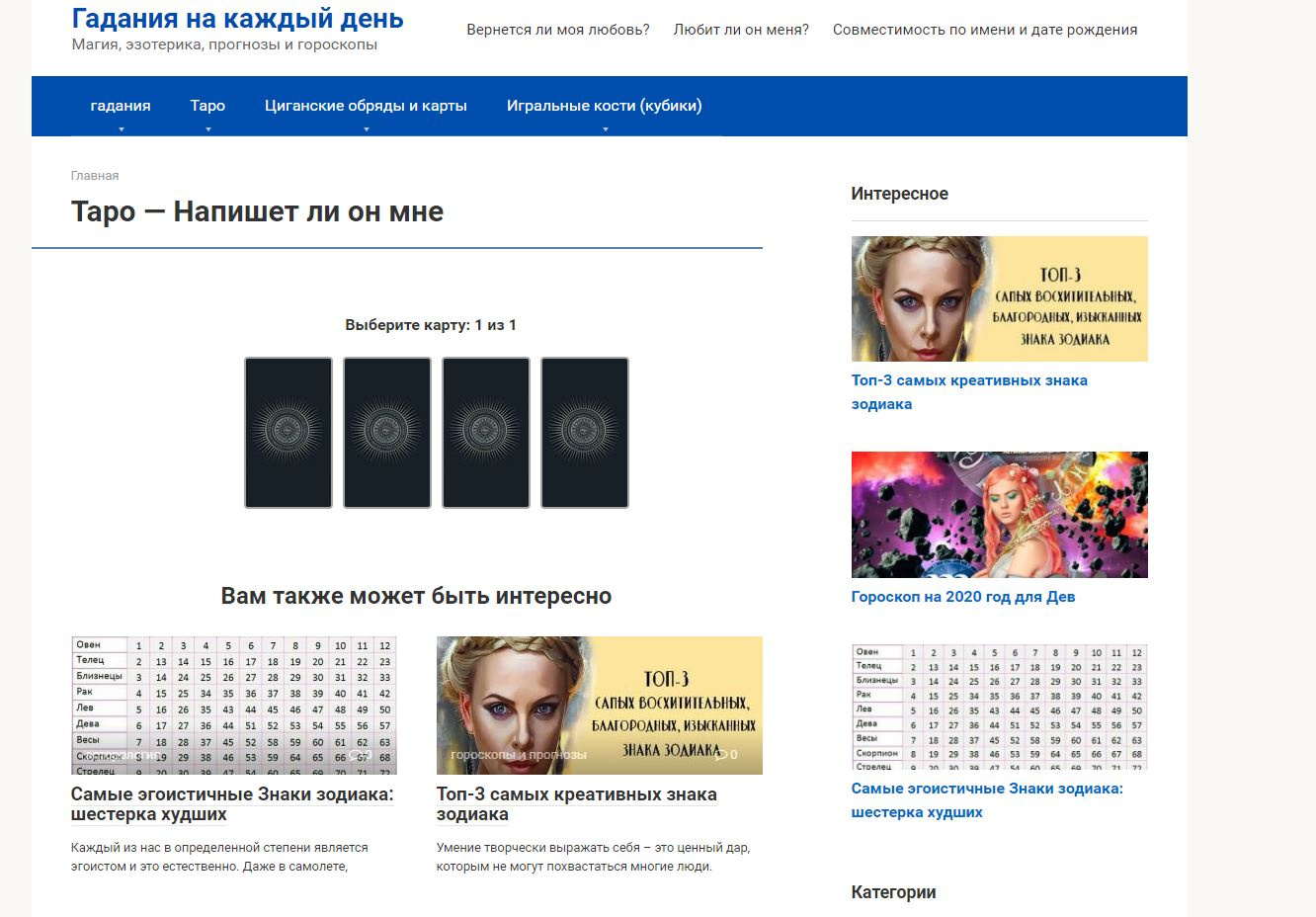This screenshot has width=1316, height=917.
Task: Open sidebar horoscope 2020 Virgo image
Action: tap(1000, 515)
